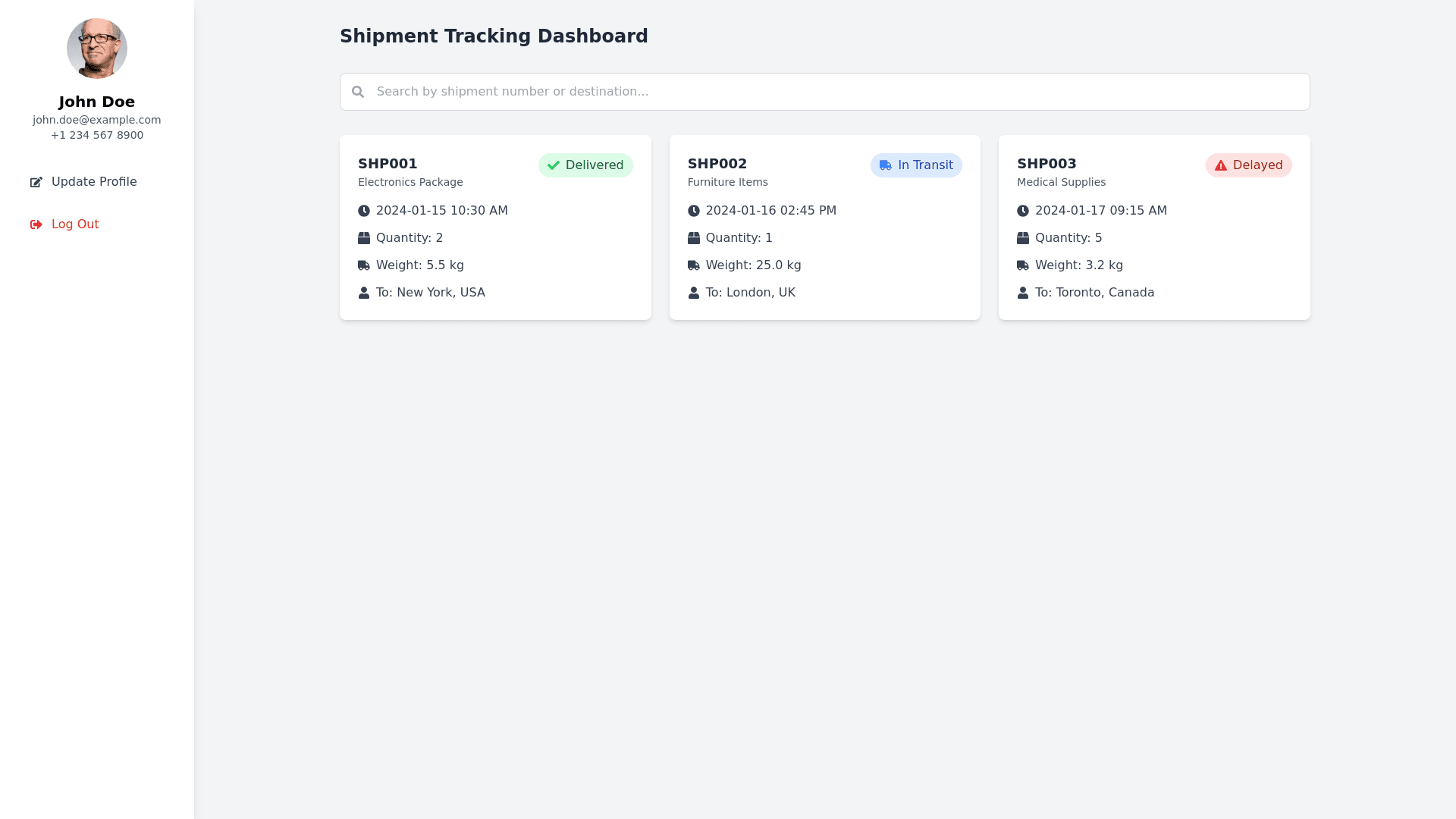Screen dimensions: 1456x819
Task: Click the recipient person icon on SHP001
Action: (364, 293)
